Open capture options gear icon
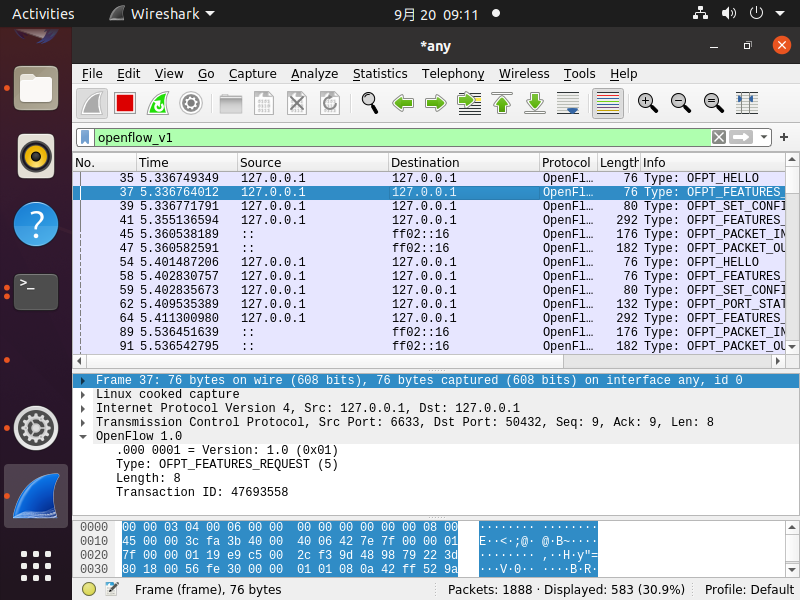800x600 pixels. pos(191,104)
